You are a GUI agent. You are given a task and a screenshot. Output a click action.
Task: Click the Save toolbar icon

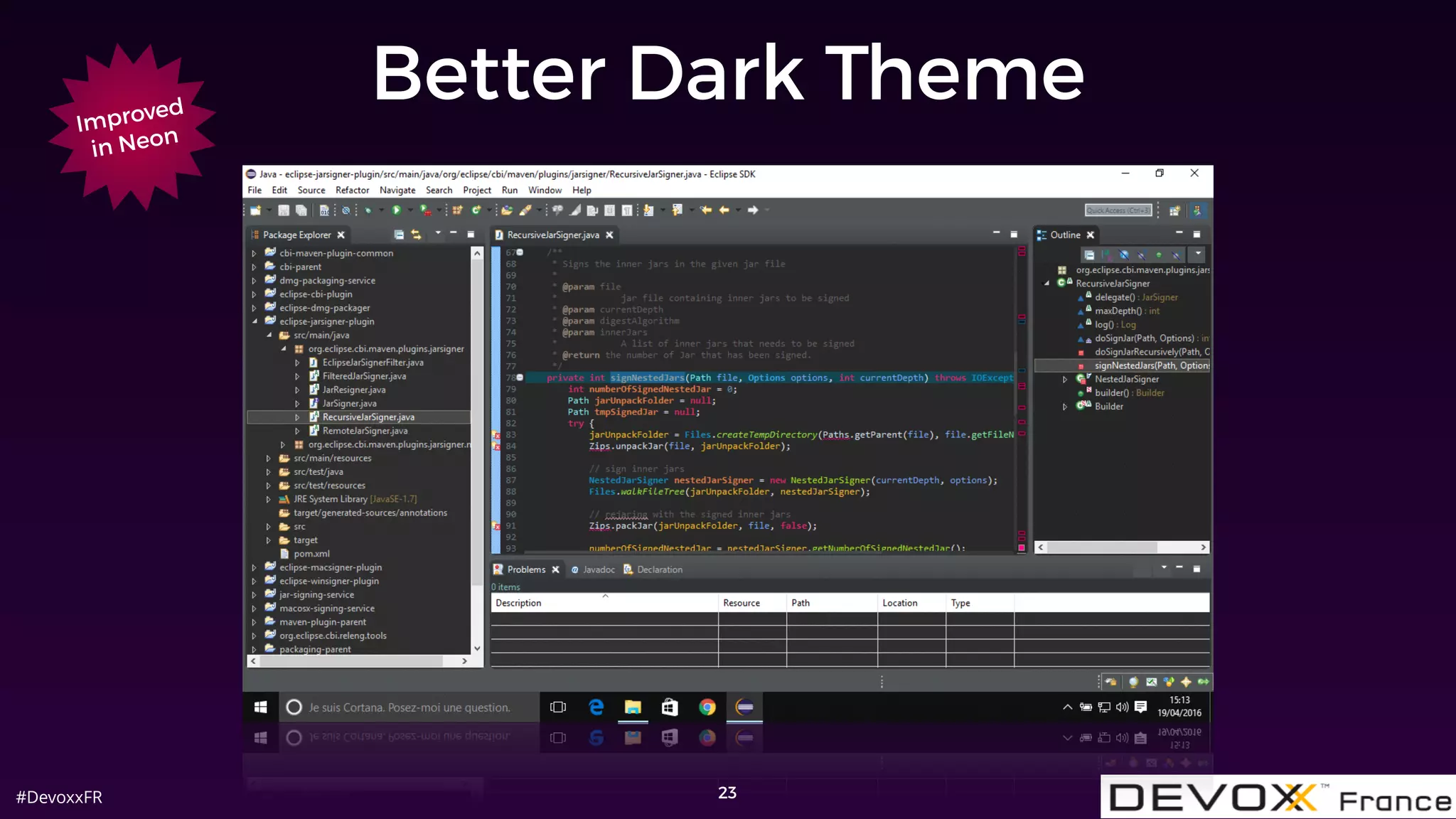coord(284,210)
